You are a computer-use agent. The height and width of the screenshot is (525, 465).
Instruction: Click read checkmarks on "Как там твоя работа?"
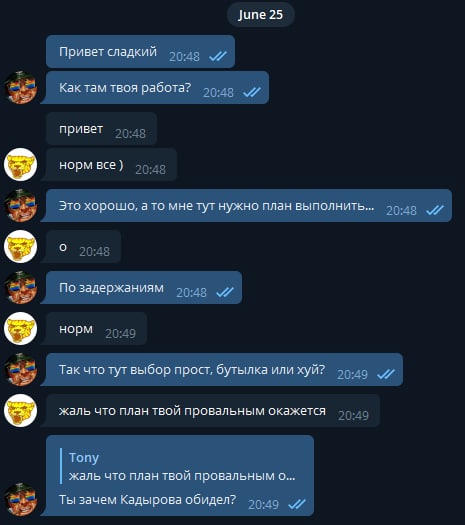(x=252, y=92)
